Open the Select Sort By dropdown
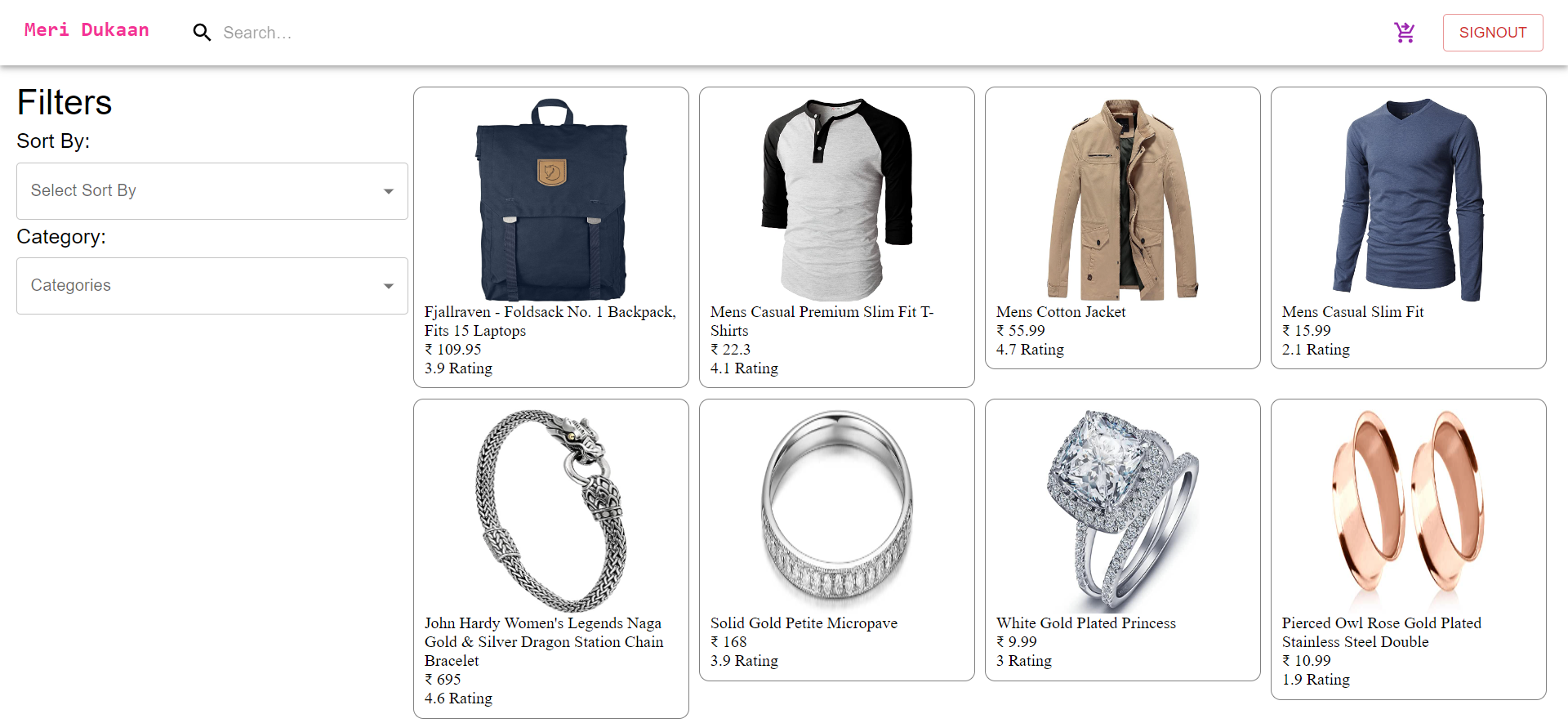This screenshot has height=723, width=1568. pyautogui.click(x=212, y=191)
